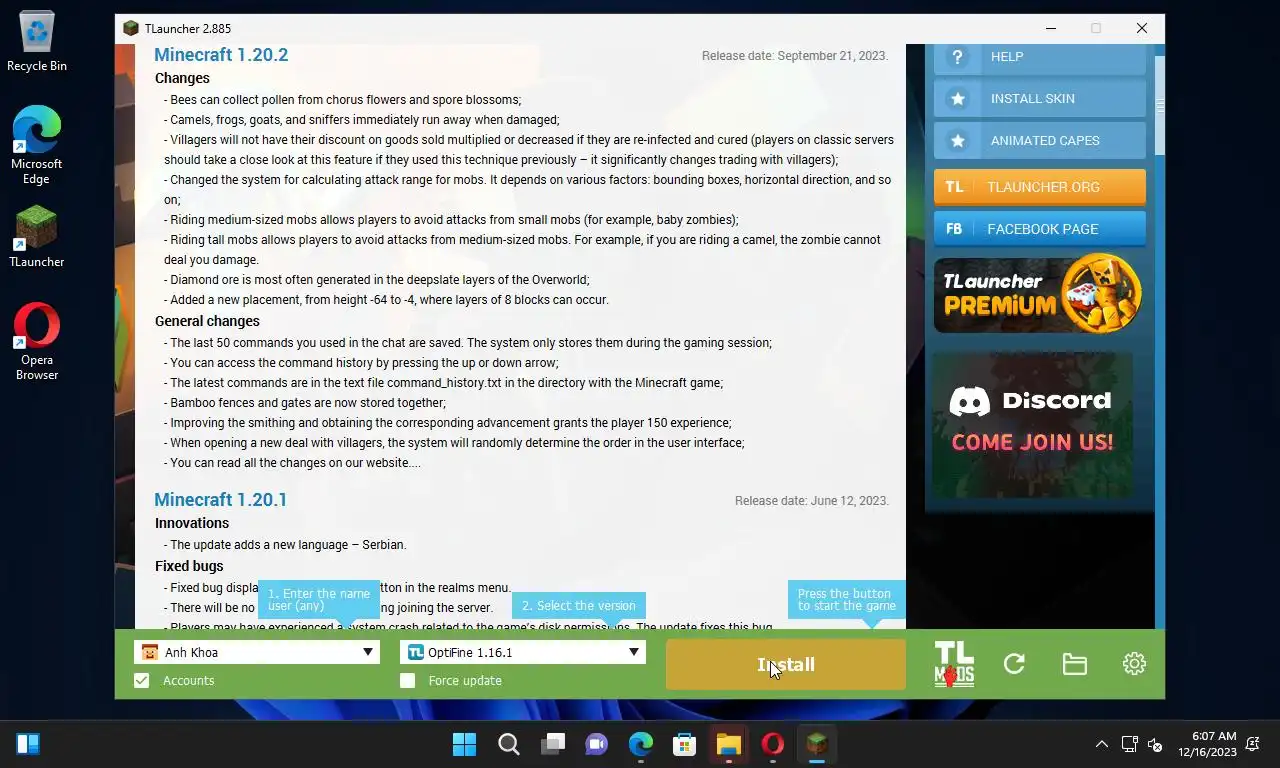Click the star icon beside ANIMATED CAPES
Screen dimensions: 1280x768
(957, 141)
